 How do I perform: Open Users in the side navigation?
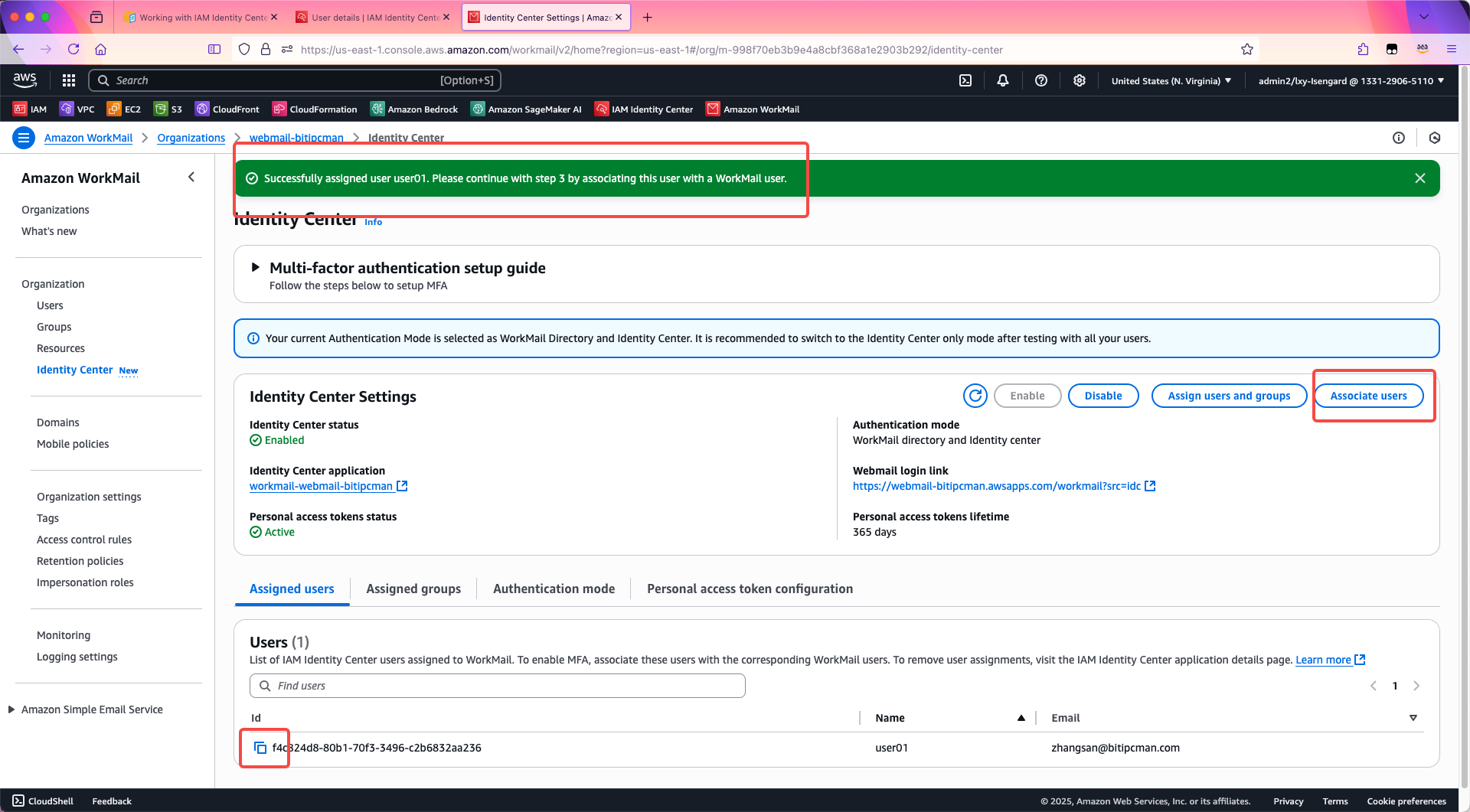[x=50, y=305]
